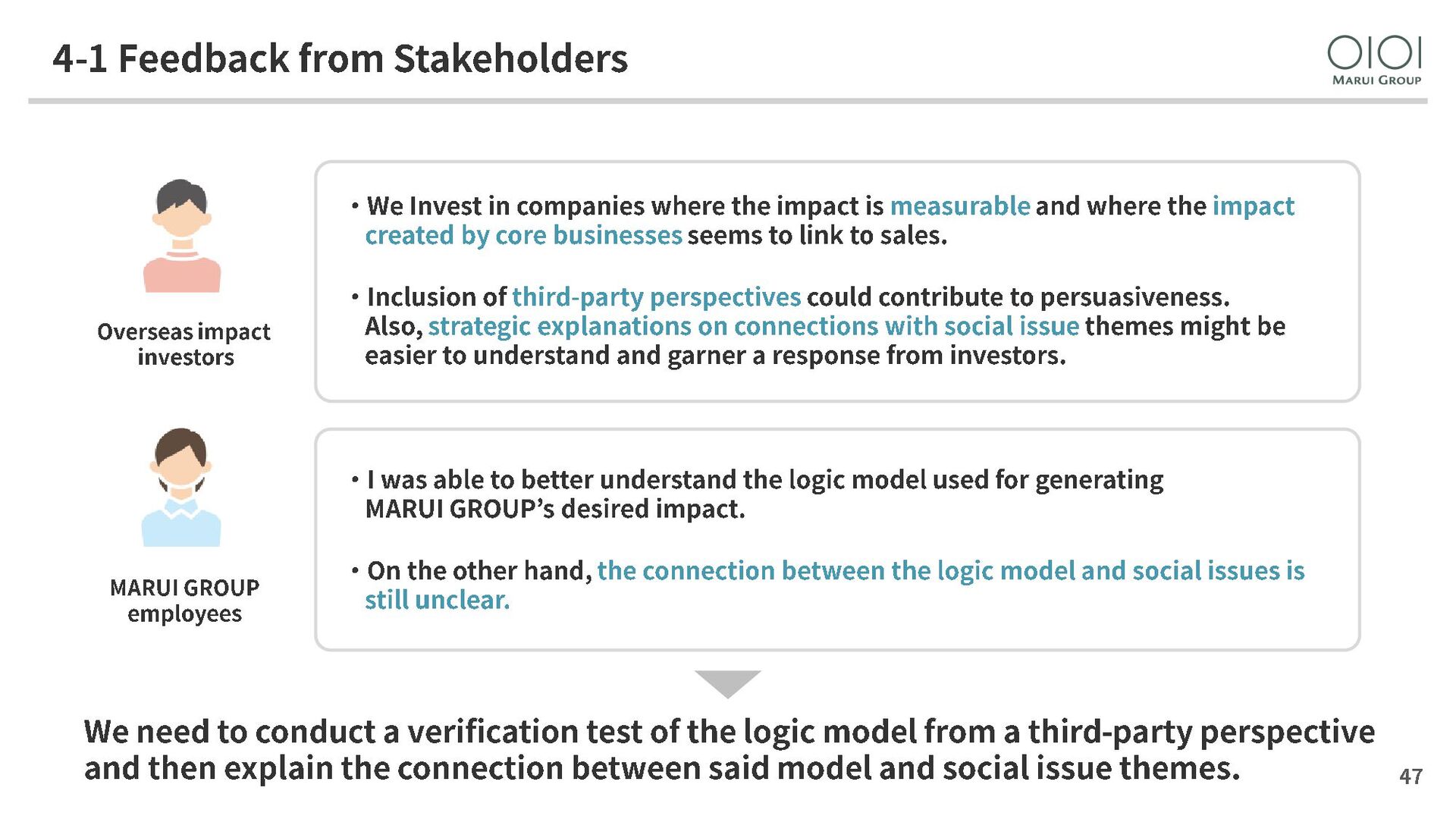Click the highlighted 'still unclear.' text
Viewport: 1456px width, 819px height.
438,601
